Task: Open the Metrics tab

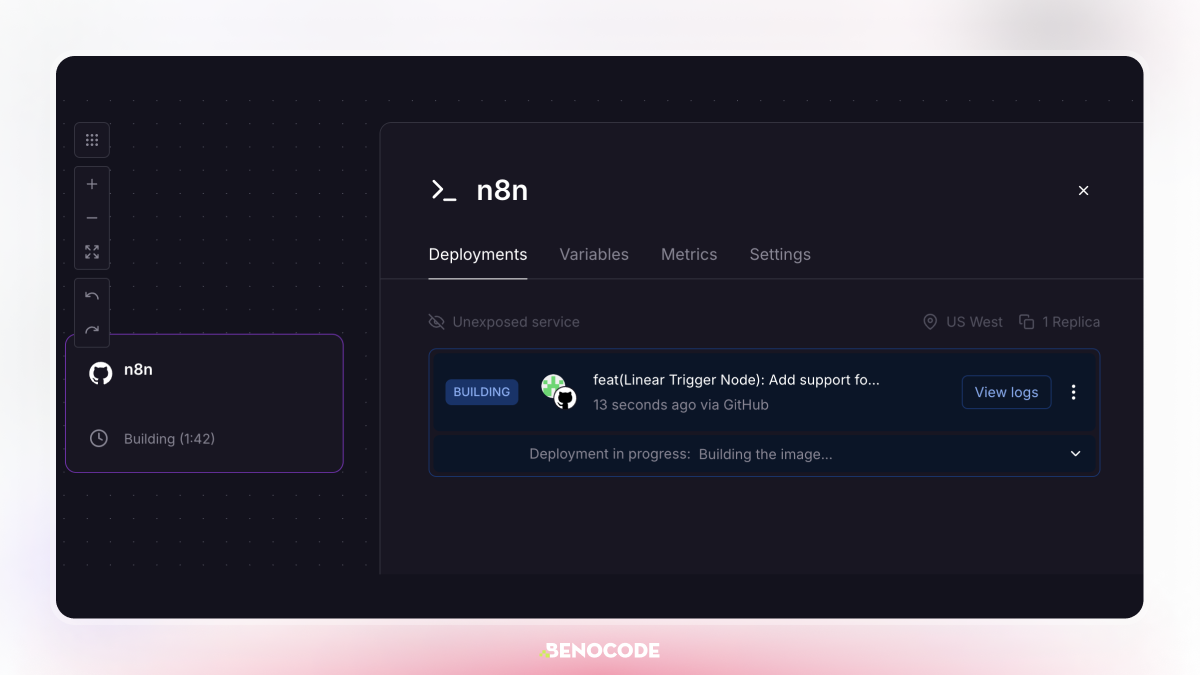Action: pyautogui.click(x=689, y=254)
